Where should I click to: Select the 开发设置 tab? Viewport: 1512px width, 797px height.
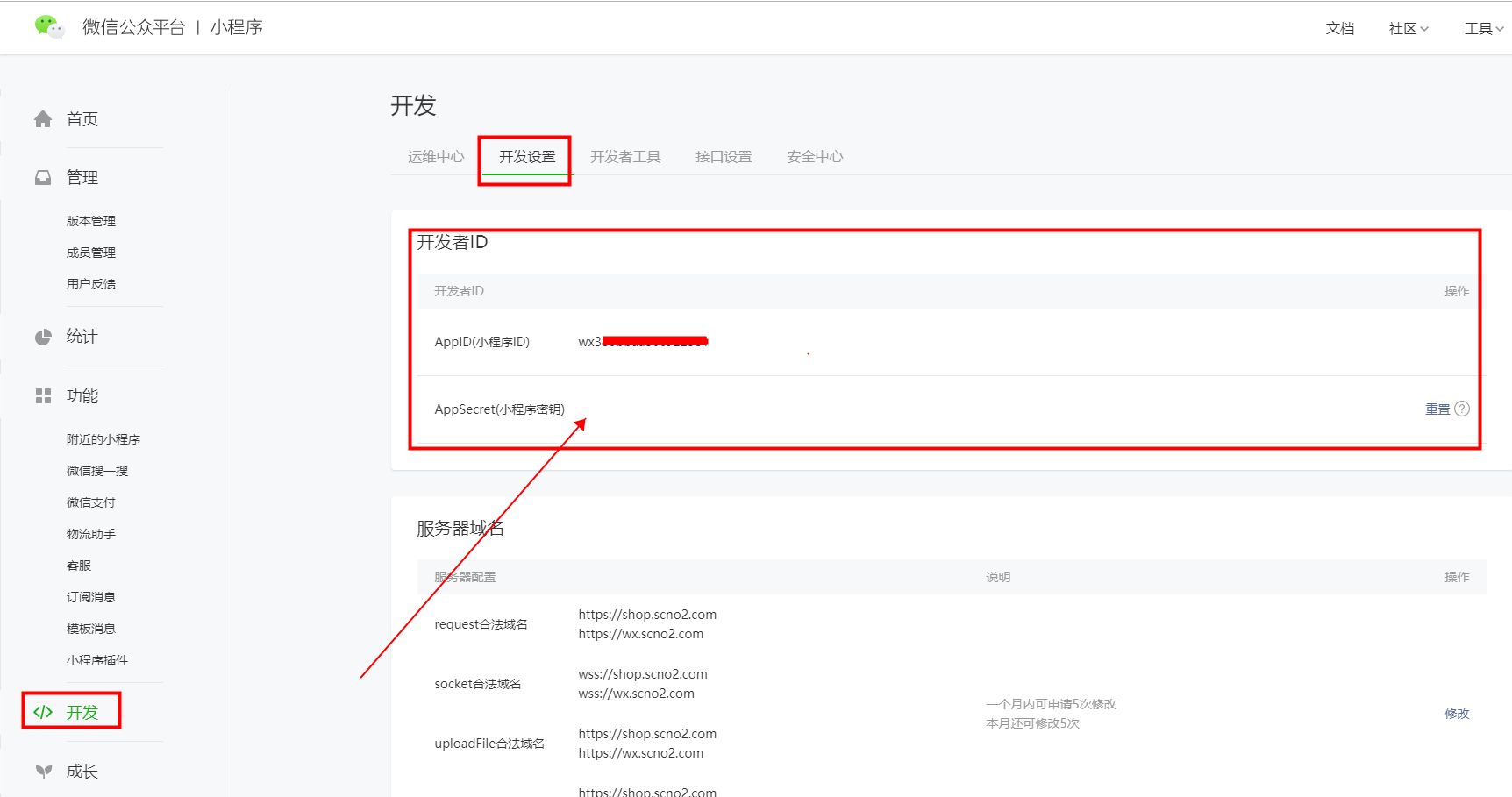527,156
